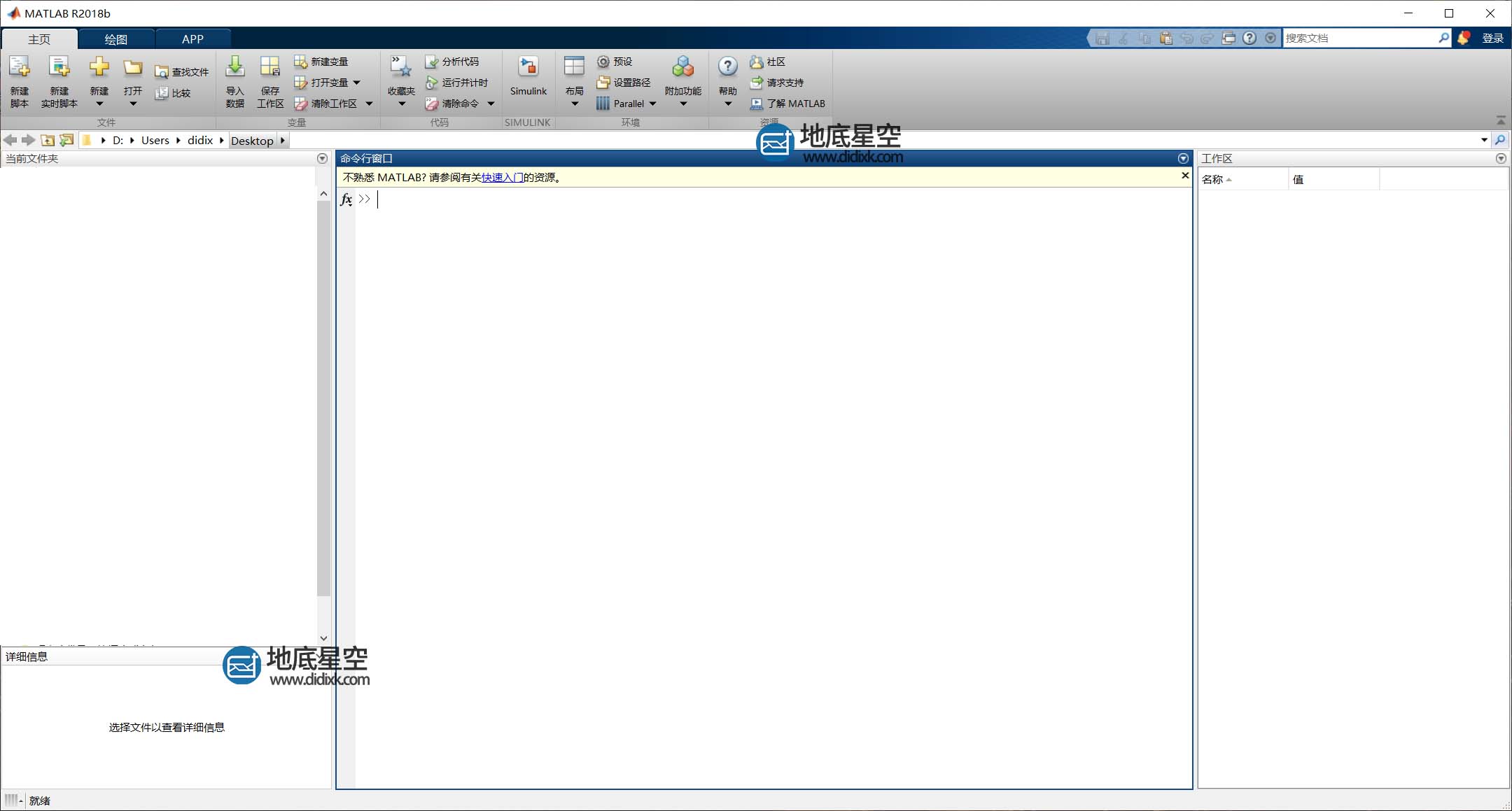Open 当前文件夹 panel actions menu
Screen dimensions: 1512x811
tap(322, 159)
